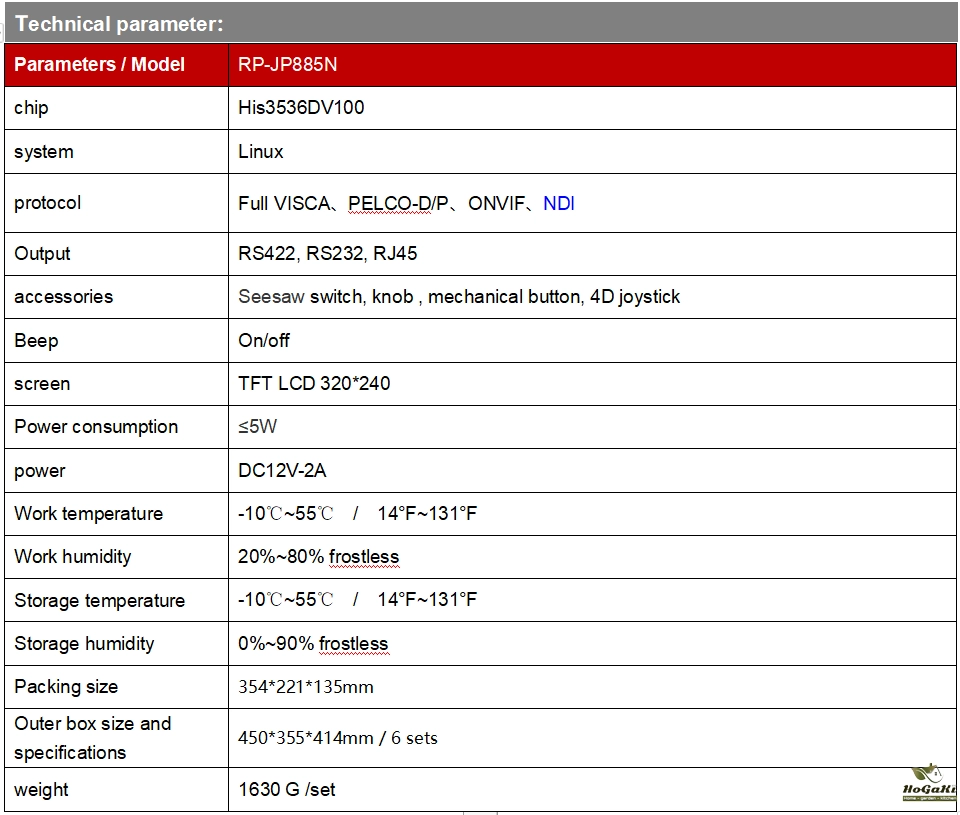The image size is (960, 815).
Task: Click the "Work temperature" row label
Action: [x=88, y=514]
